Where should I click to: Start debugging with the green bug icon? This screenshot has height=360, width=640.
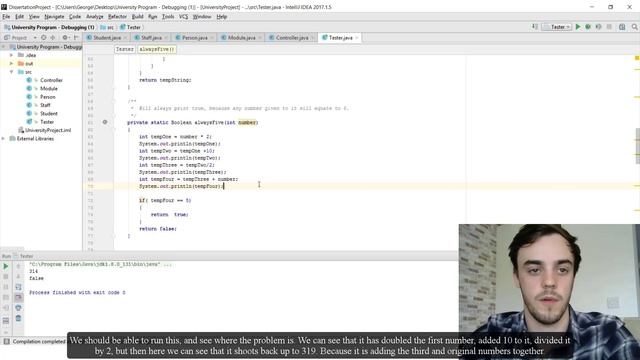(588, 27)
